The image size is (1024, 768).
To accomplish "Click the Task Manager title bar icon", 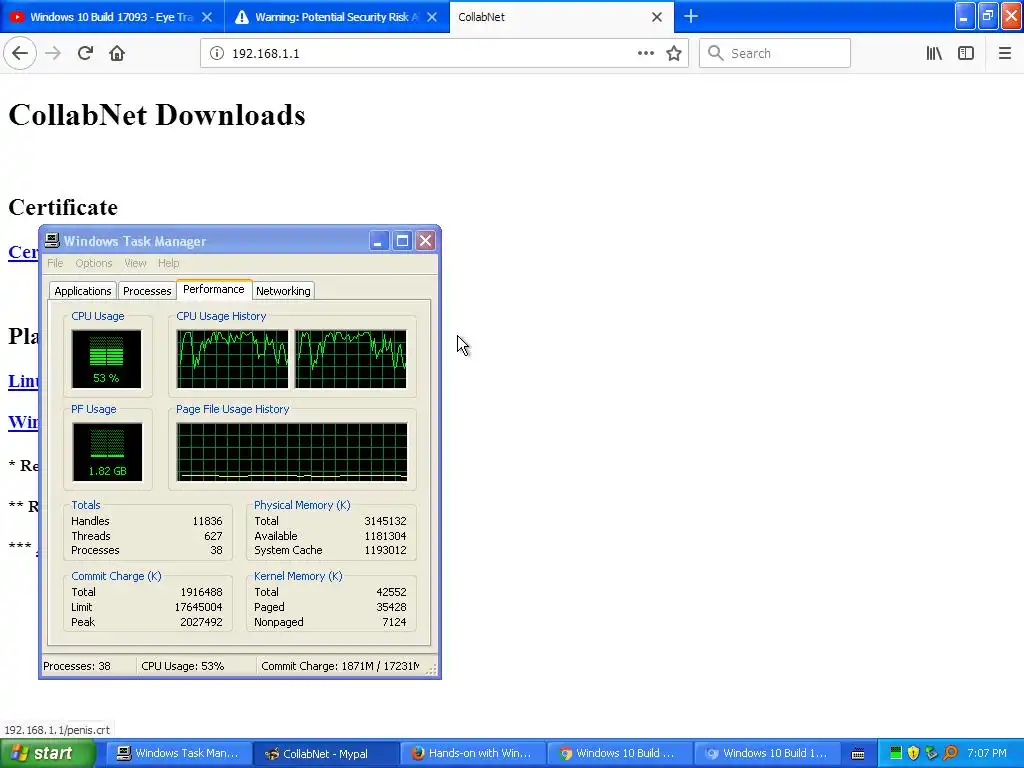I will coord(52,241).
